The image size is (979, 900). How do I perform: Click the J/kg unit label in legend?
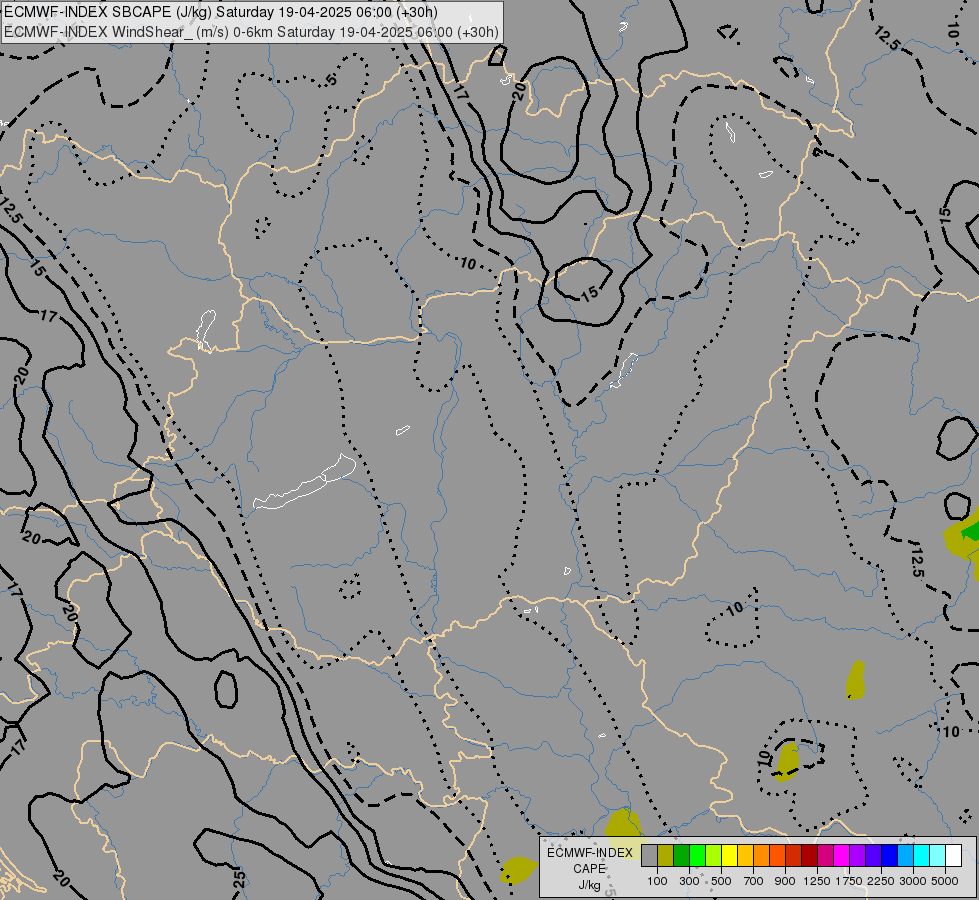coord(589,885)
